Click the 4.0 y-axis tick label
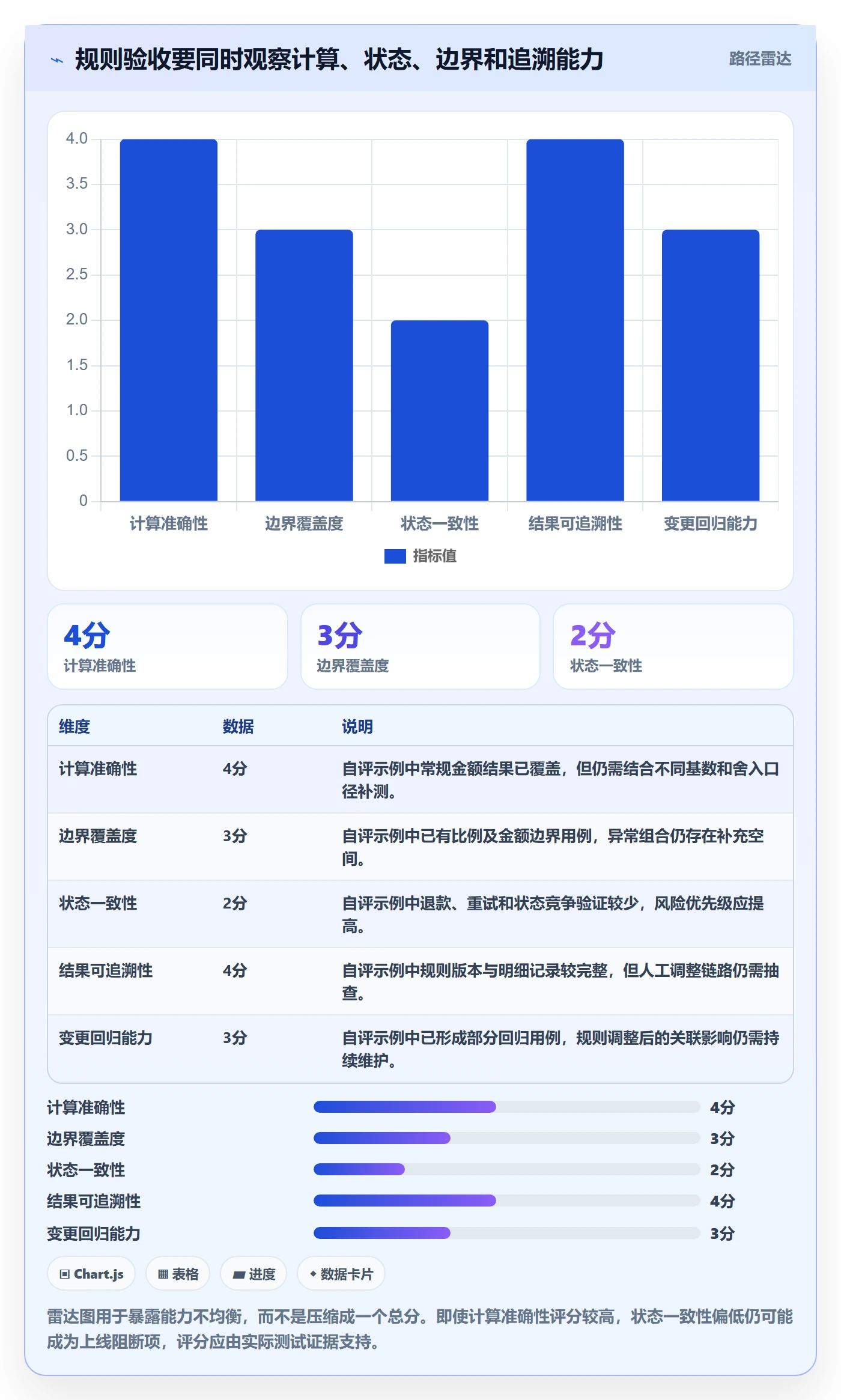The width and height of the screenshot is (841, 1400). point(77,139)
